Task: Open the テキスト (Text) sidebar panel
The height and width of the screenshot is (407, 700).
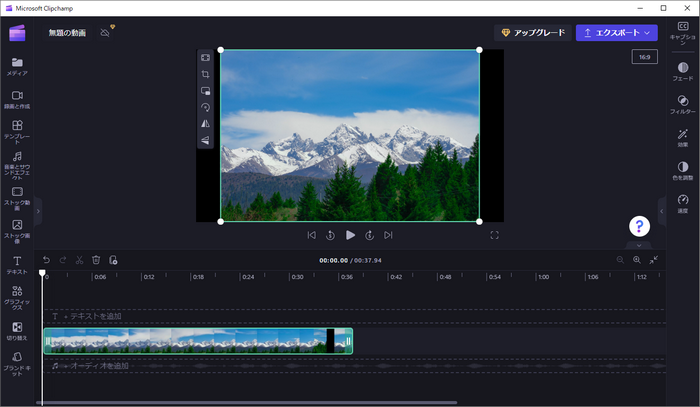Action: (17, 264)
